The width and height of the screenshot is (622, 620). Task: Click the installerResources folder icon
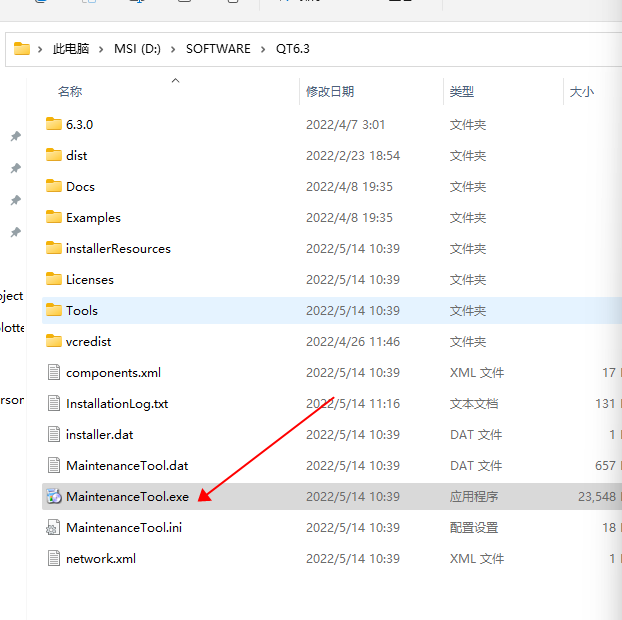(x=54, y=248)
